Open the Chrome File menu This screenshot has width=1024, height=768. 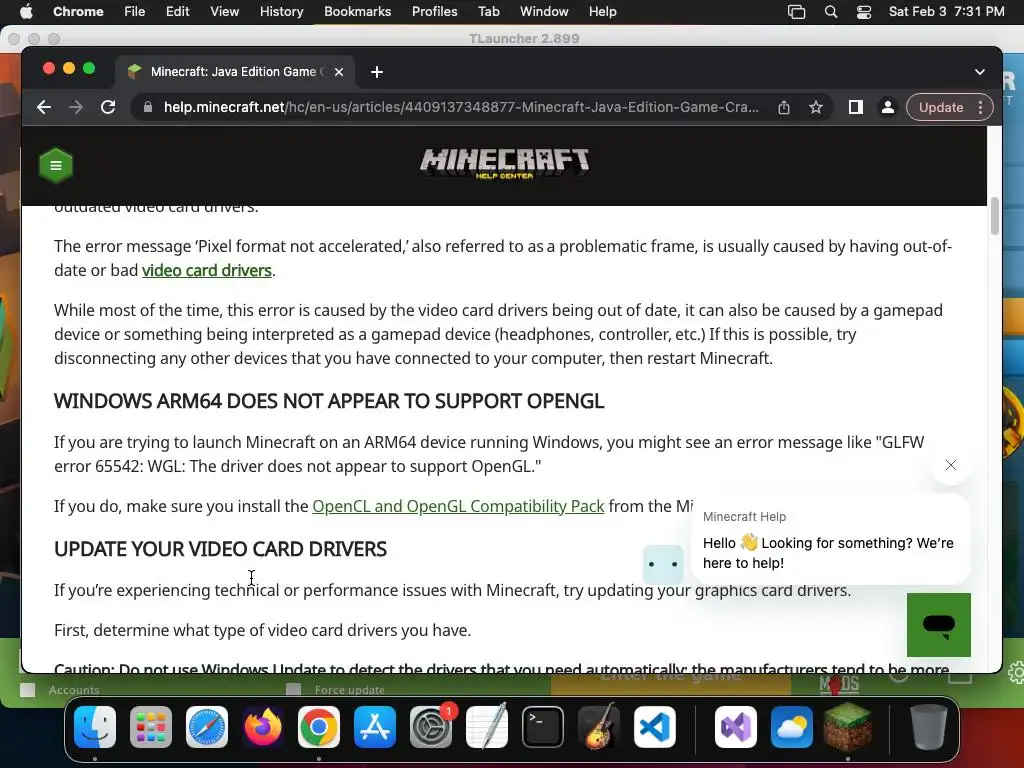[x=135, y=11]
